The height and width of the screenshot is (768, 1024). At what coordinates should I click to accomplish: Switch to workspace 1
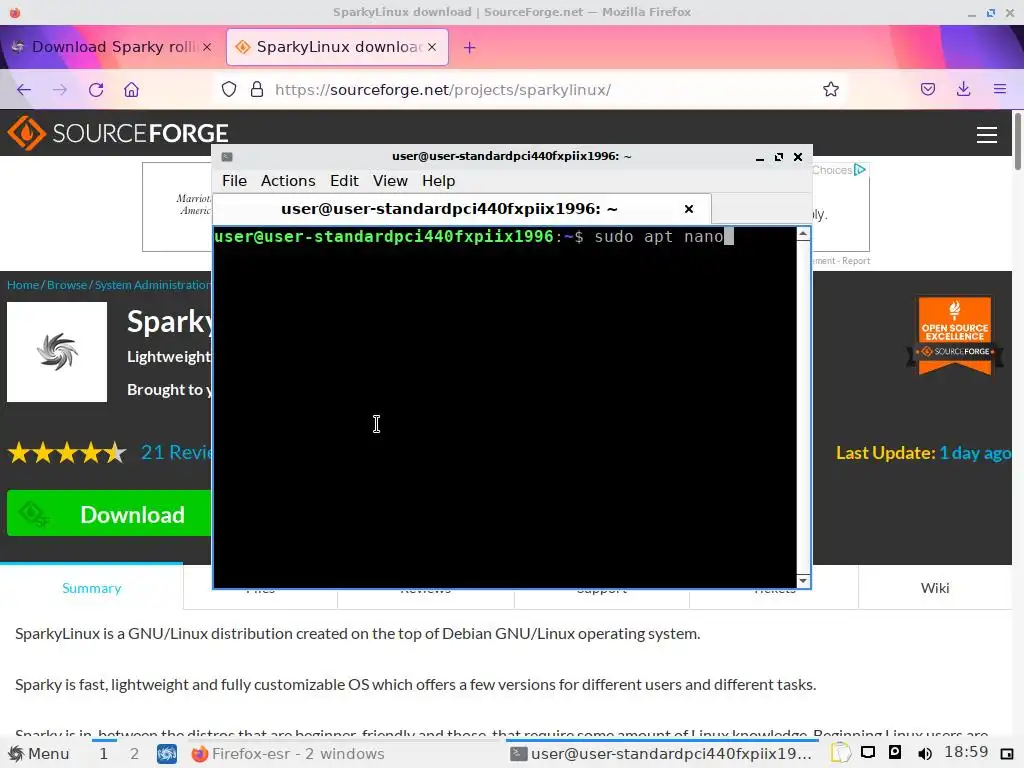[x=104, y=754]
